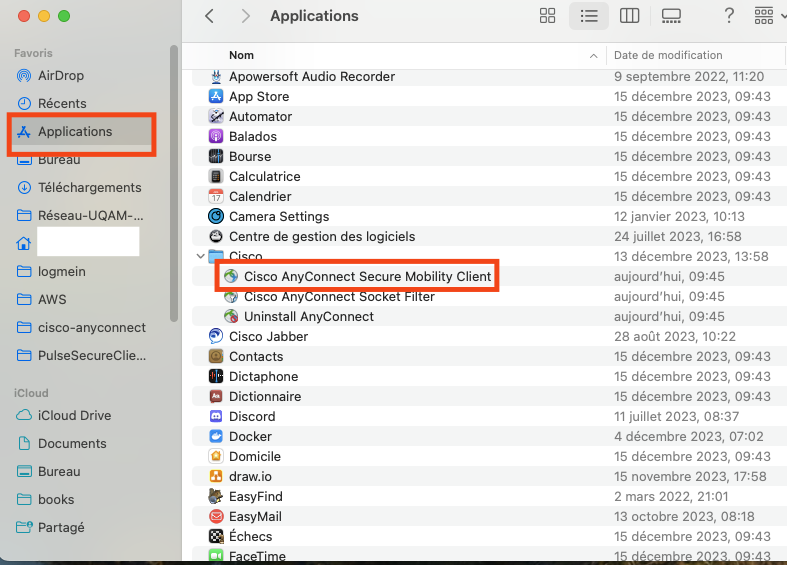Go forward with the right chevron

point(245,16)
